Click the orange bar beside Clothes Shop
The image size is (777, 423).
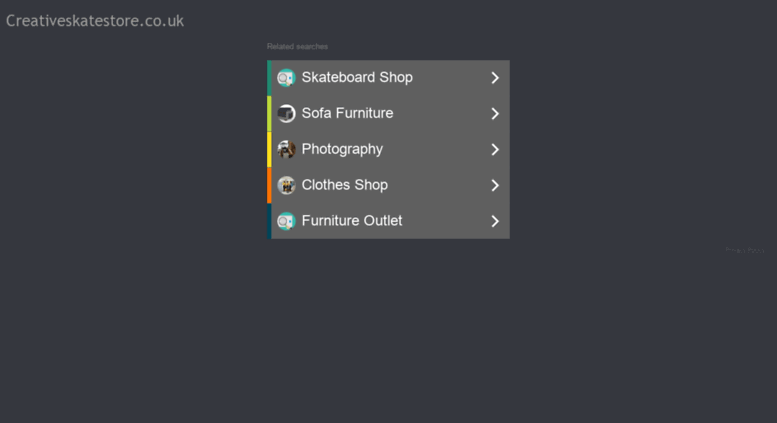tap(269, 185)
